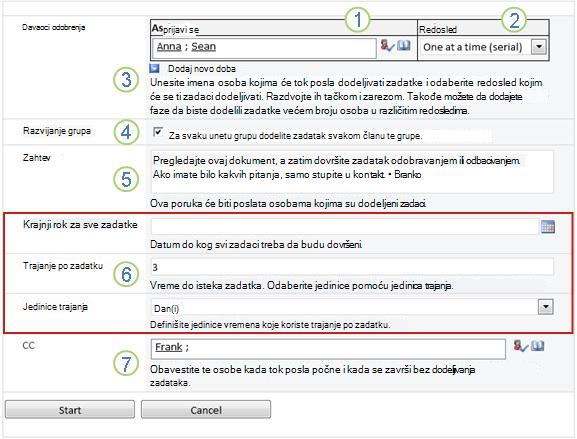
Task: Click the Anna approver name
Action: 169,47
